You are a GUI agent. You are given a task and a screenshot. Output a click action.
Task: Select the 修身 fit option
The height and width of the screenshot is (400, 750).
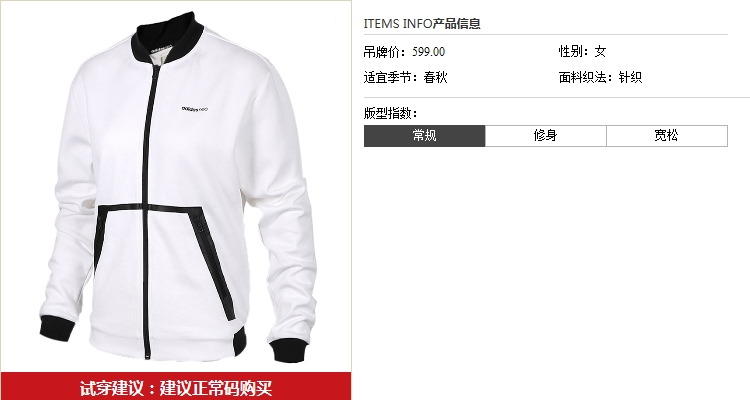pyautogui.click(x=546, y=136)
